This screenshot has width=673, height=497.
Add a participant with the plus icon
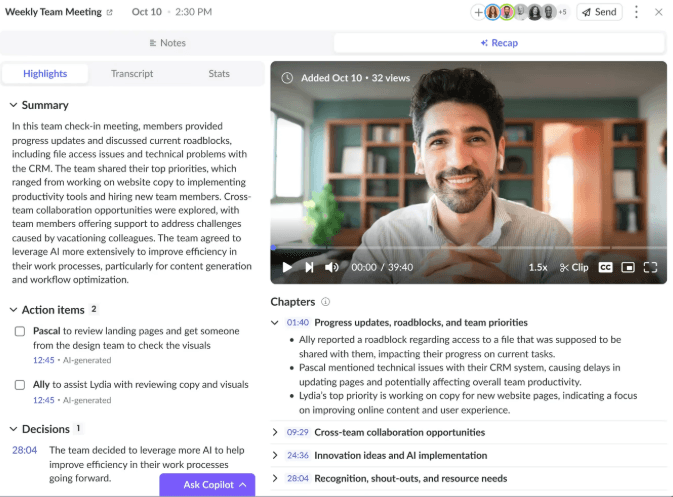tap(478, 12)
